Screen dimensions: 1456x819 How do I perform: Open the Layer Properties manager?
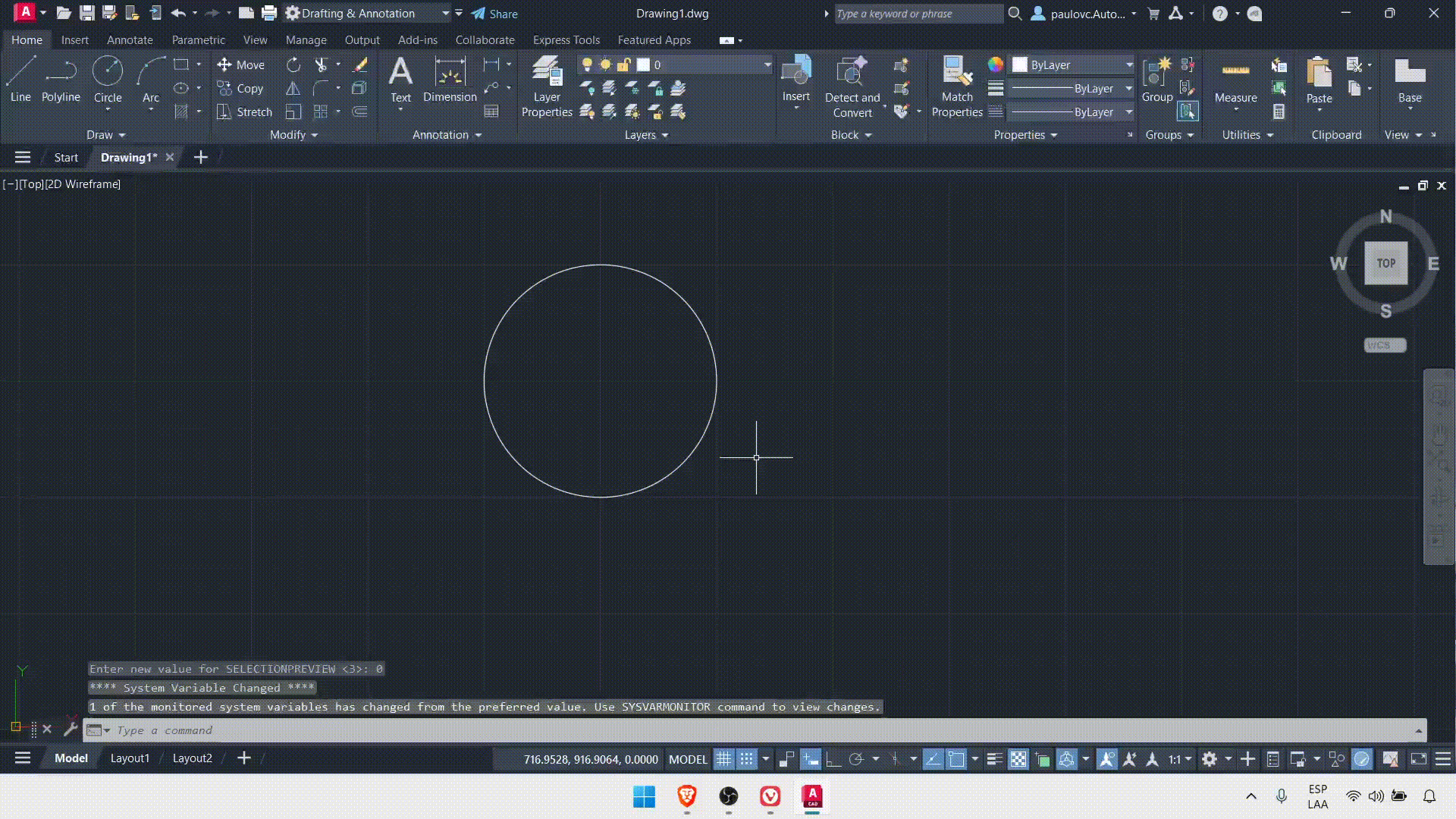point(546,86)
